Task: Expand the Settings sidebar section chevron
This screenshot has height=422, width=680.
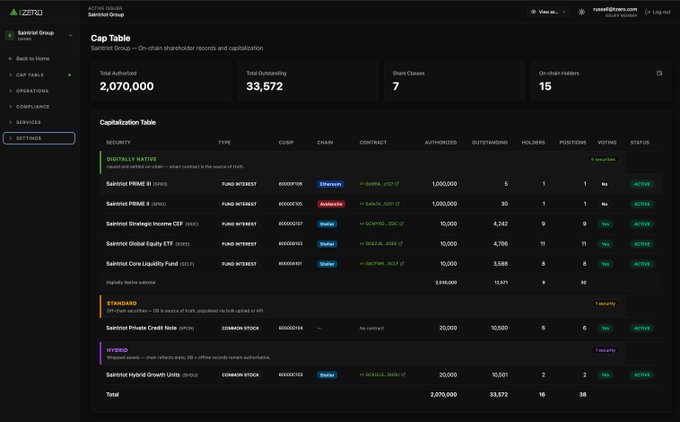Action: click(x=10, y=138)
